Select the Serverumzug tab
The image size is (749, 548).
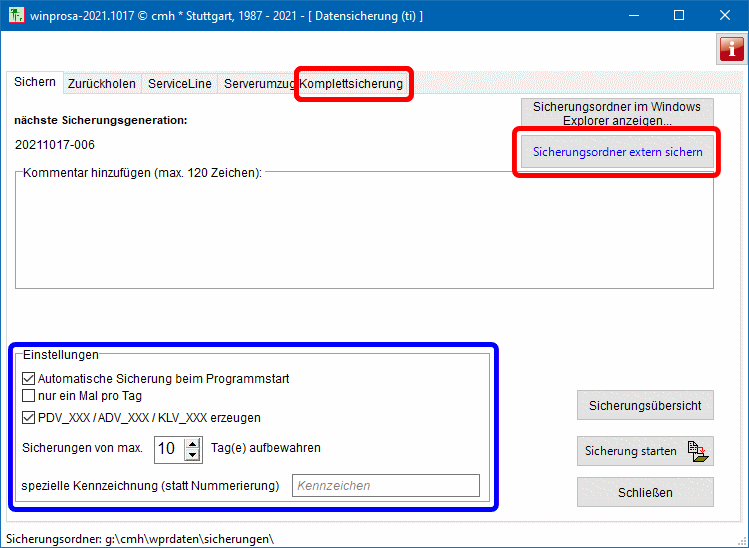tap(258, 84)
